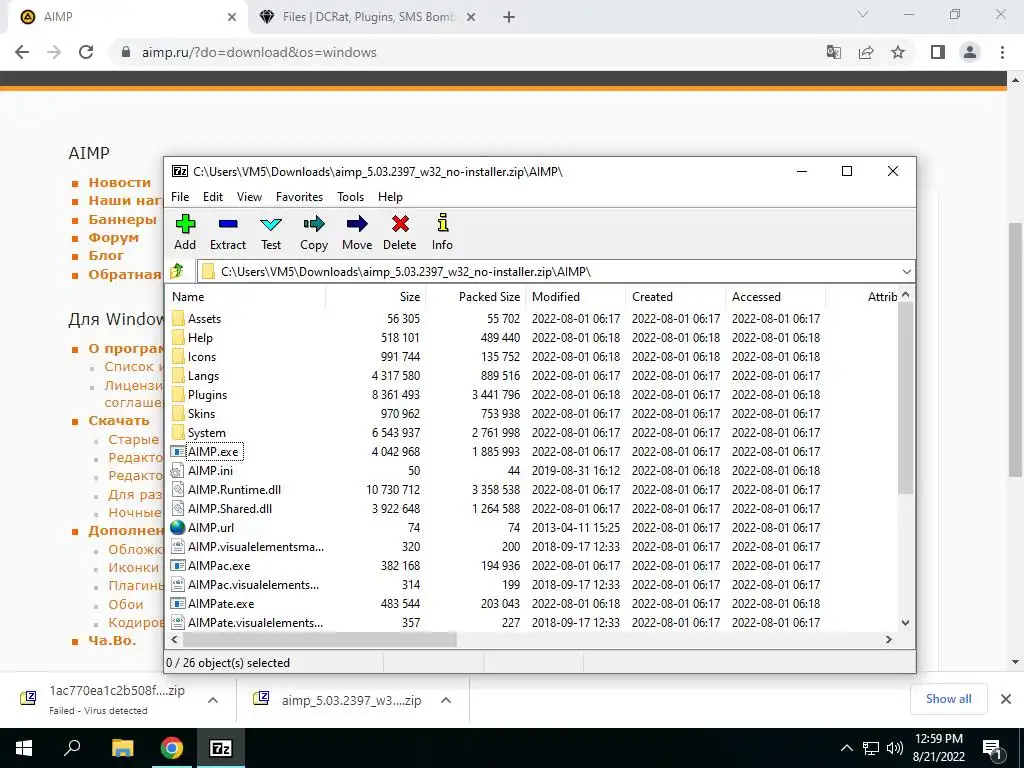Toggle the Chrome side panel icon

click(938, 52)
